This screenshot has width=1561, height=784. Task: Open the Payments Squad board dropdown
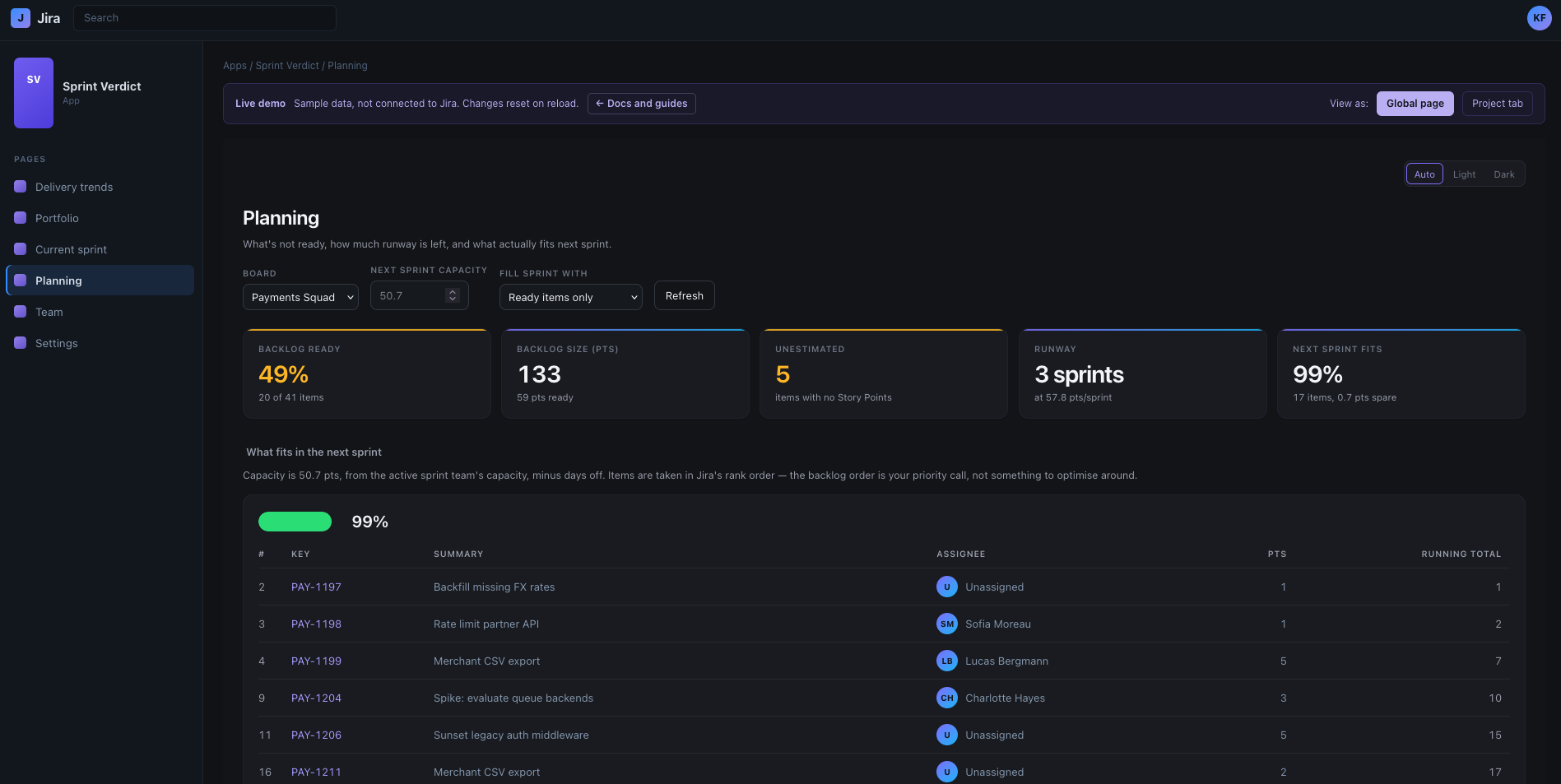[x=300, y=297]
